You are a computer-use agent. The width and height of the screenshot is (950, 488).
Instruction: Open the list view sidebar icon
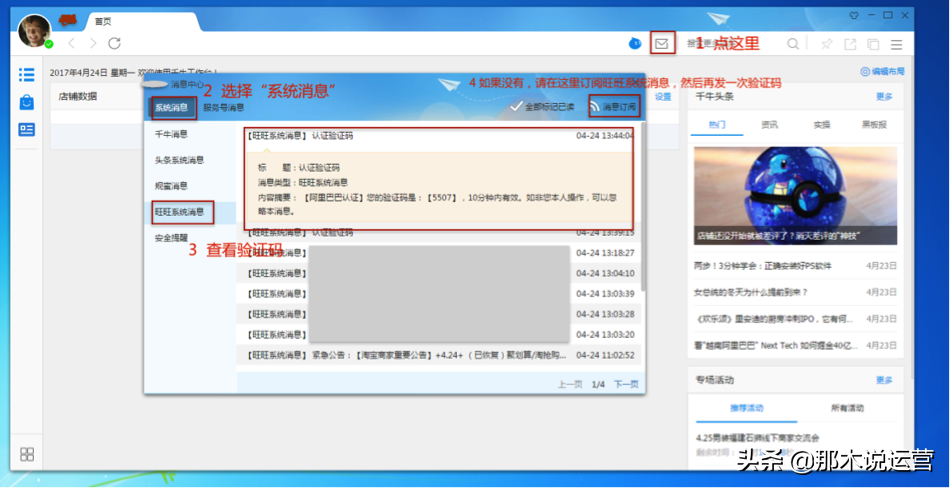[x=27, y=75]
